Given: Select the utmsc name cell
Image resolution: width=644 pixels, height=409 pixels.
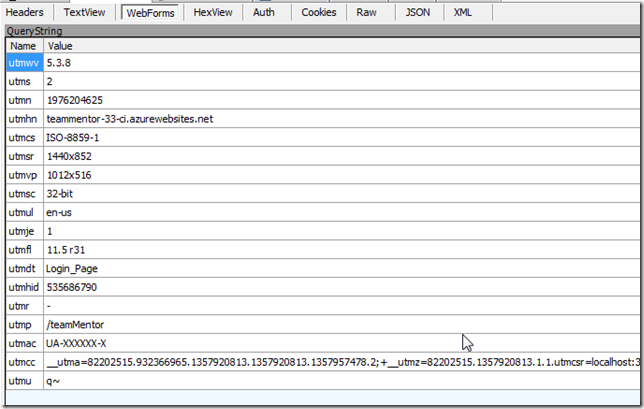Looking at the screenshot, I should [25, 193].
